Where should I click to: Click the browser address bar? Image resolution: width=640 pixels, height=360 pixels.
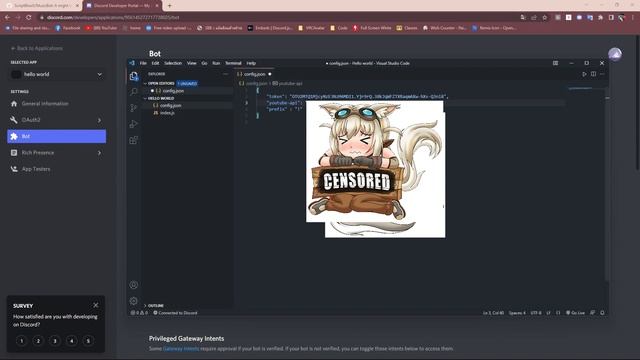(x=278, y=18)
